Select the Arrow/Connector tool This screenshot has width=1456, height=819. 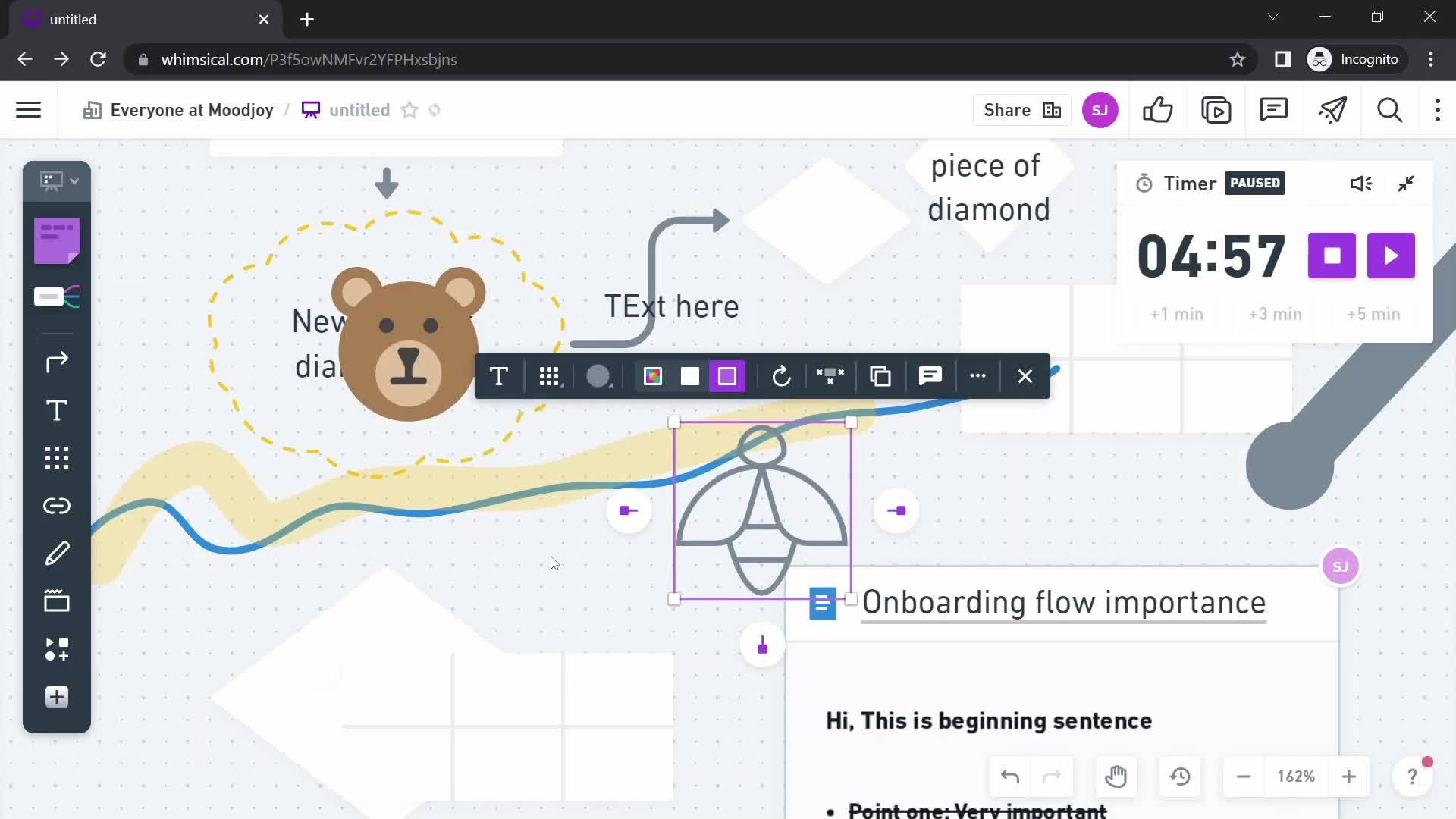click(56, 362)
